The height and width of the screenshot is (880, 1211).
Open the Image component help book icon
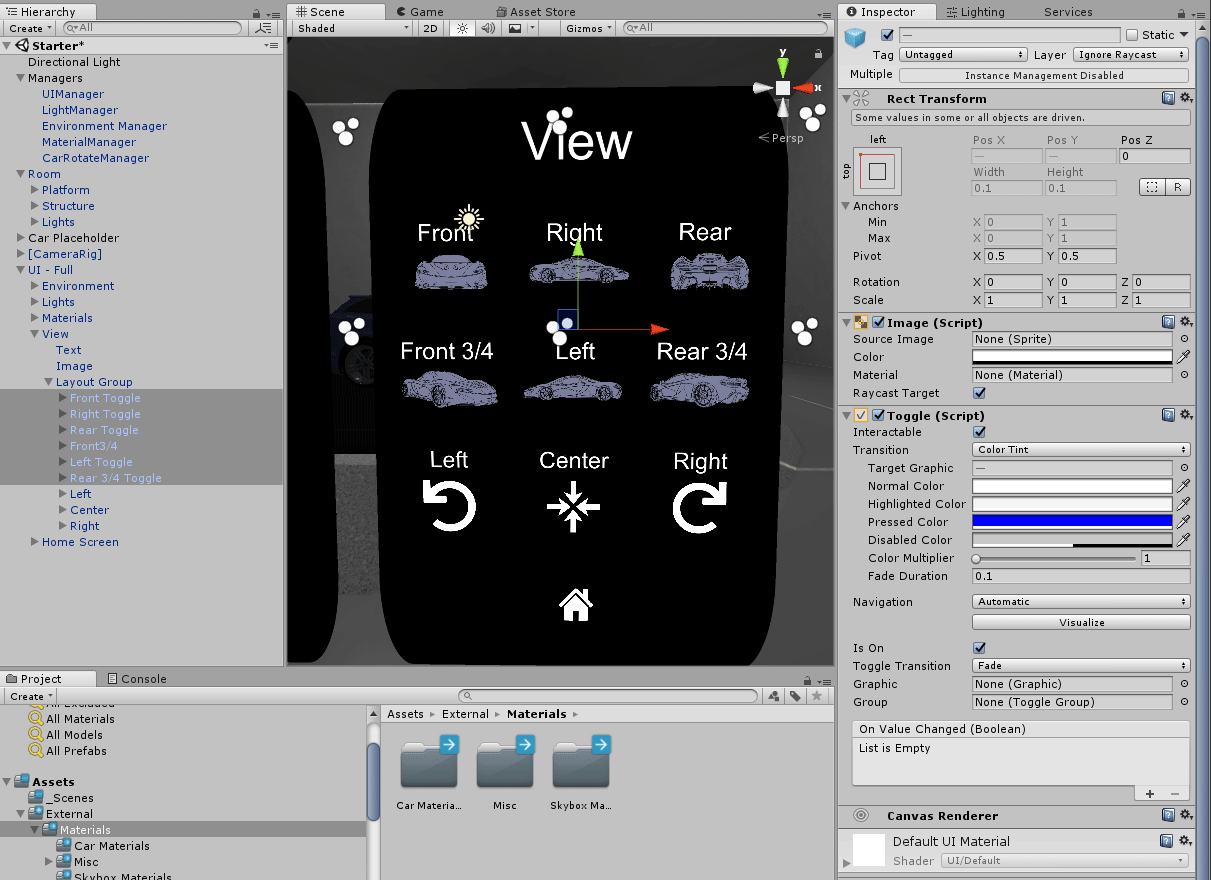1168,322
